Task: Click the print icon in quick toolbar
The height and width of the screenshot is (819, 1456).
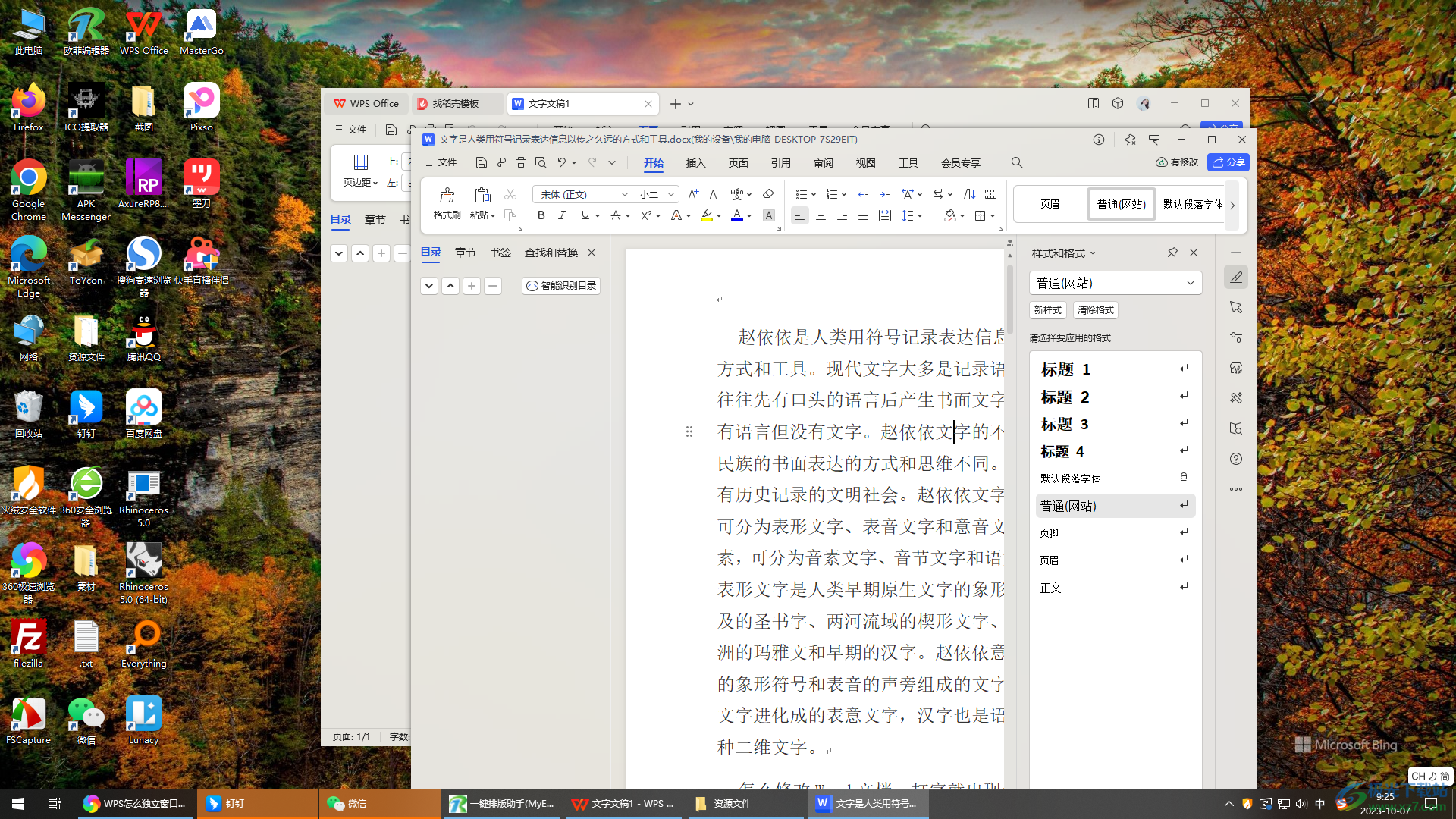Action: tap(520, 162)
